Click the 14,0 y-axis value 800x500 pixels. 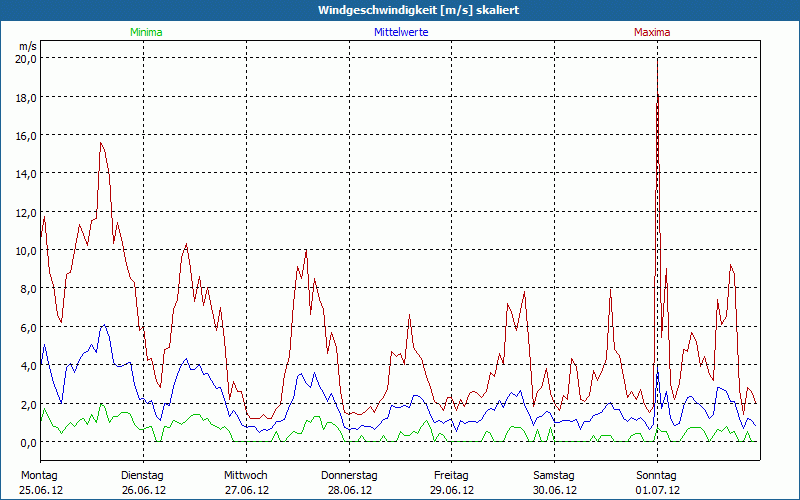[x=26, y=174]
